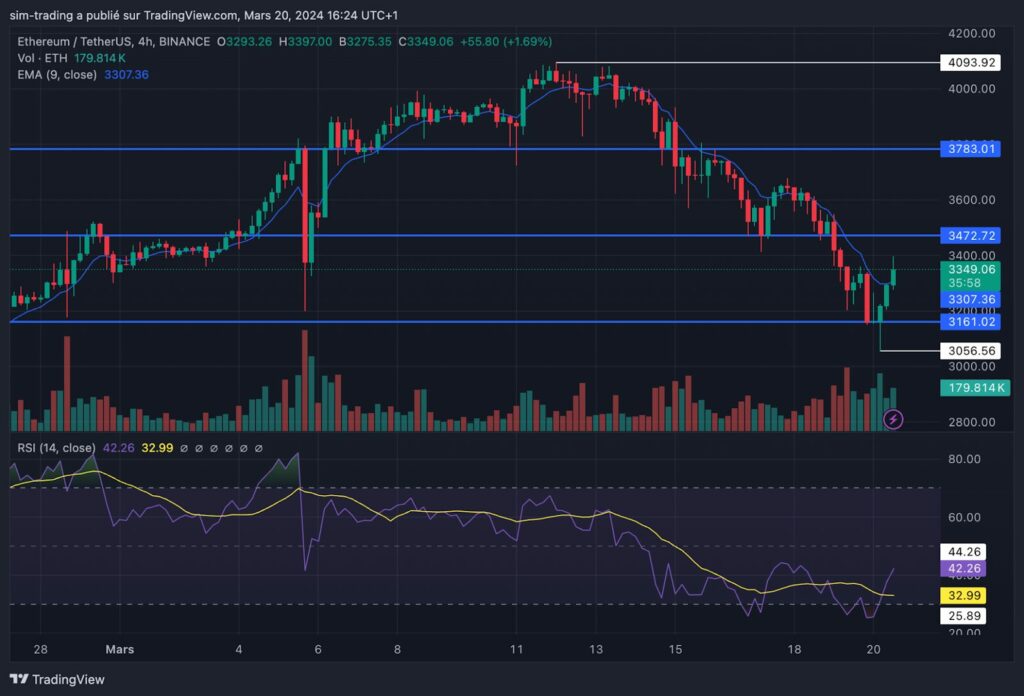This screenshot has height=696, width=1024.
Task: Click the 3161.02 support price label
Action: click(x=970, y=321)
